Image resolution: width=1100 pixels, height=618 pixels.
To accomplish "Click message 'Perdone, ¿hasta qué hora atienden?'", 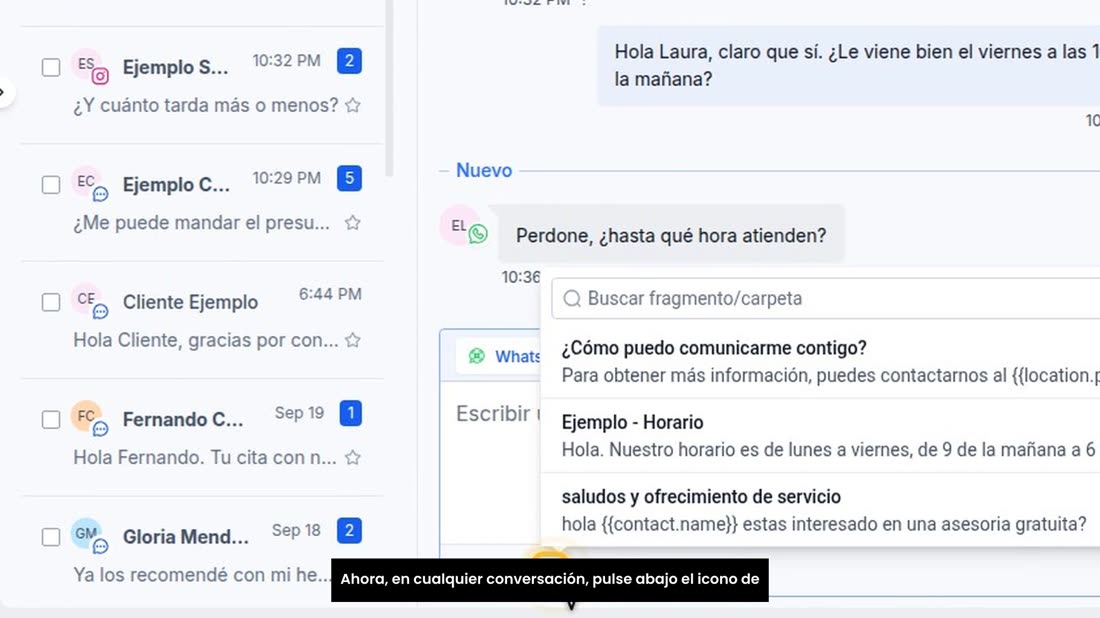I will (x=671, y=236).
